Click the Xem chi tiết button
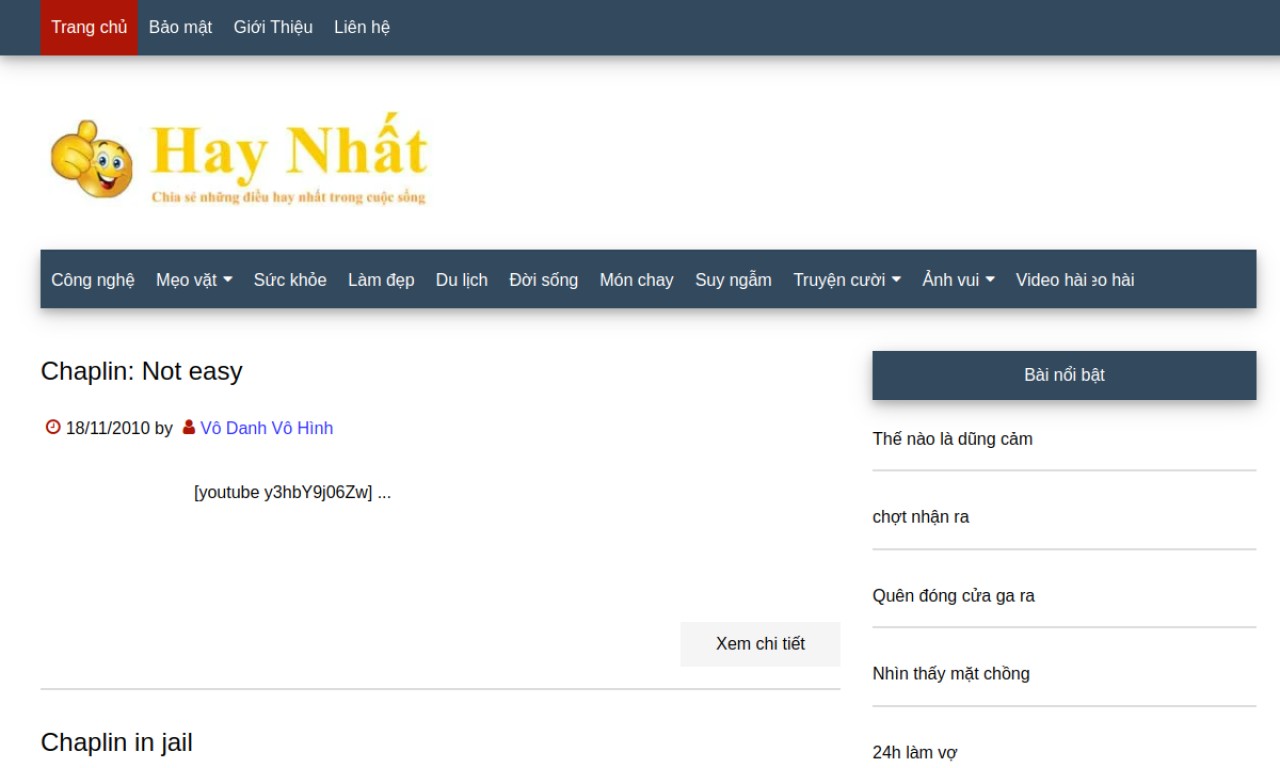This screenshot has height=768, width=1280. [x=760, y=644]
